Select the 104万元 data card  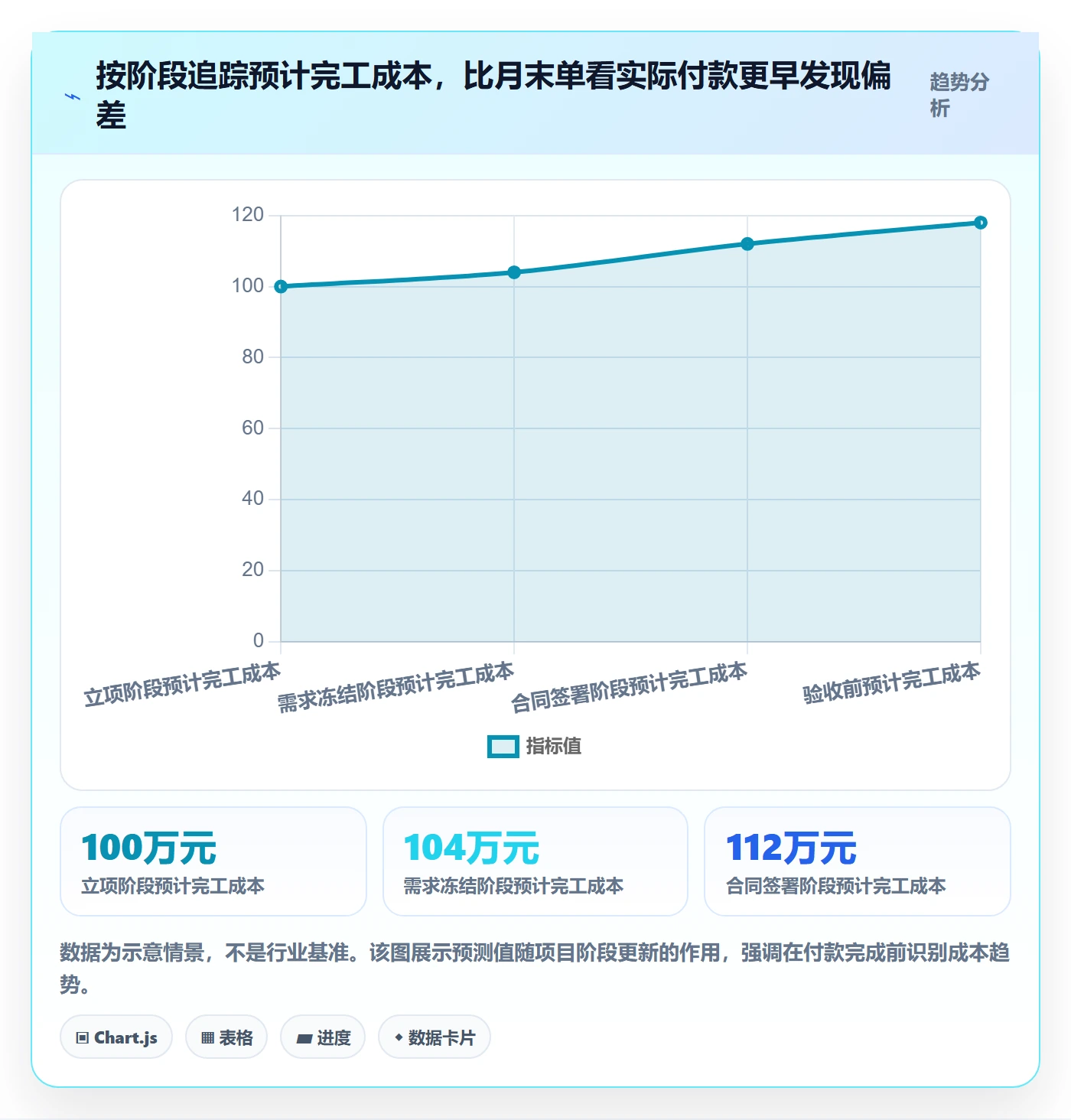pos(535,861)
